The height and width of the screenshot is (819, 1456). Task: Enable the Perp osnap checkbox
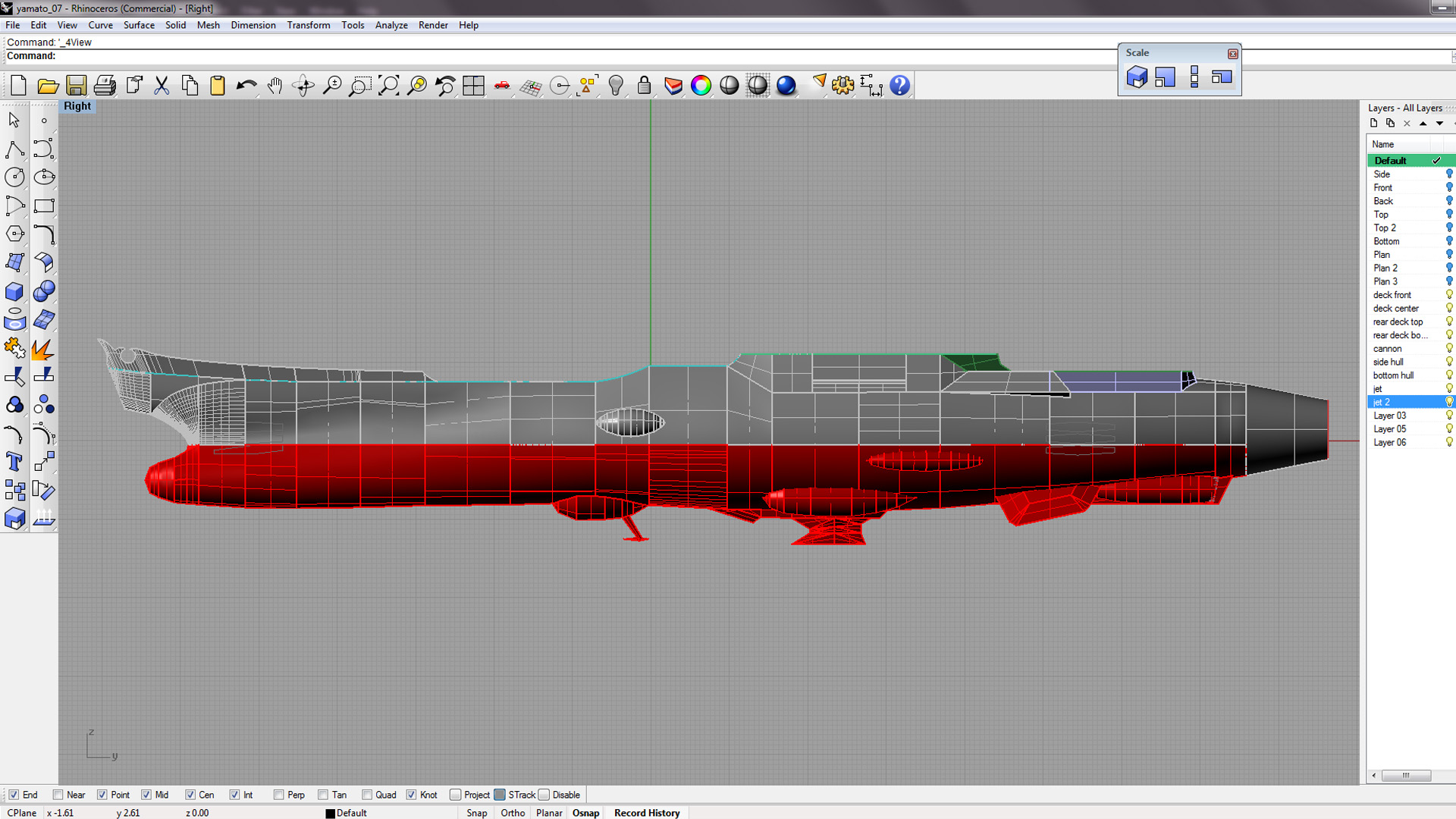coord(279,795)
